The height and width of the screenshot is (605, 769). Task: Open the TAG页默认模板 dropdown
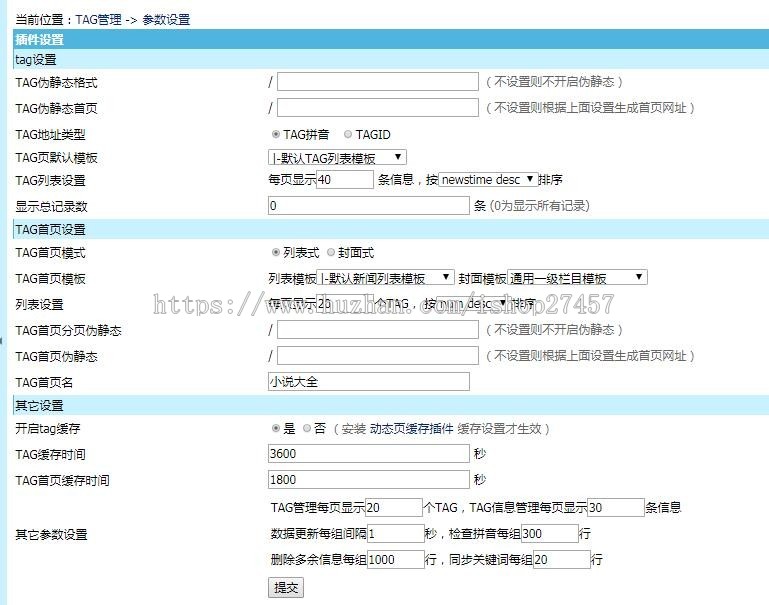coord(337,157)
